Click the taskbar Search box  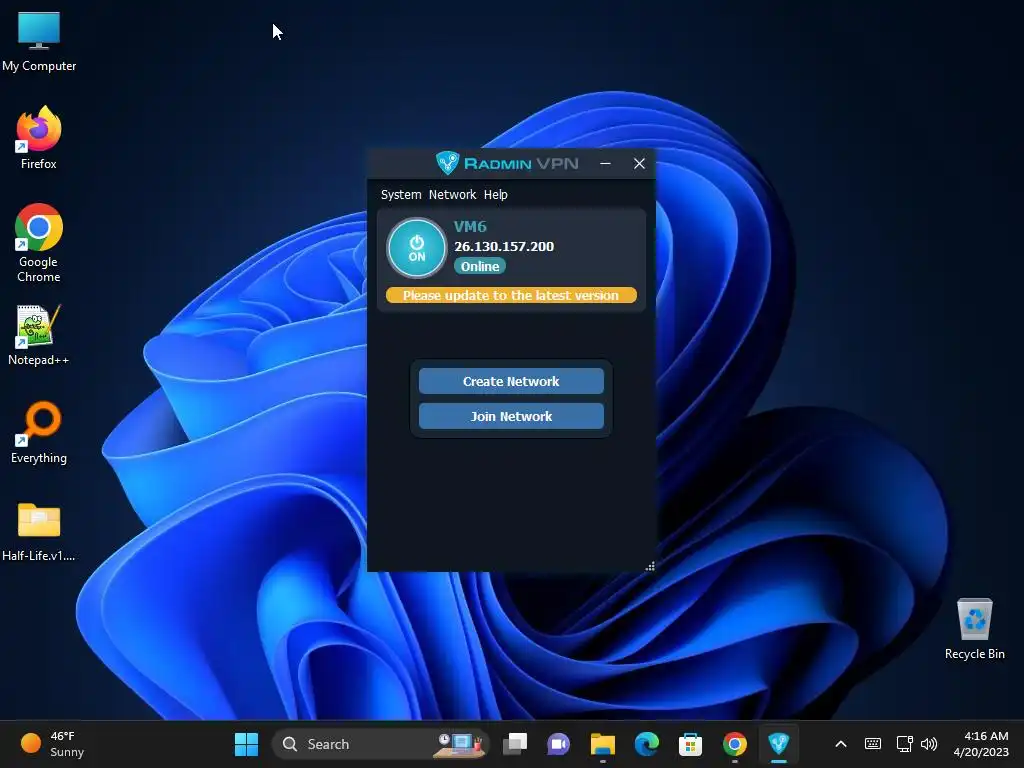point(381,744)
